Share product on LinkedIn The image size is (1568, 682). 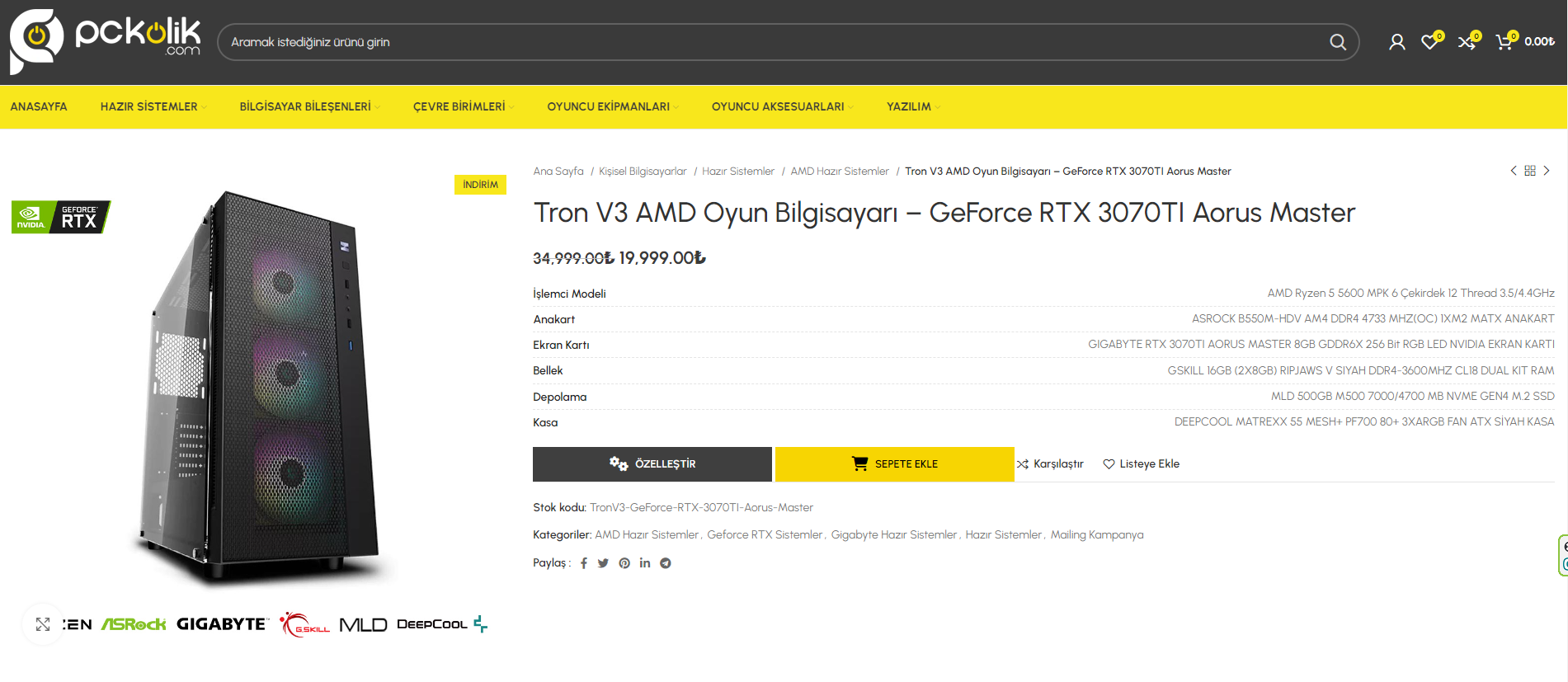(x=645, y=563)
